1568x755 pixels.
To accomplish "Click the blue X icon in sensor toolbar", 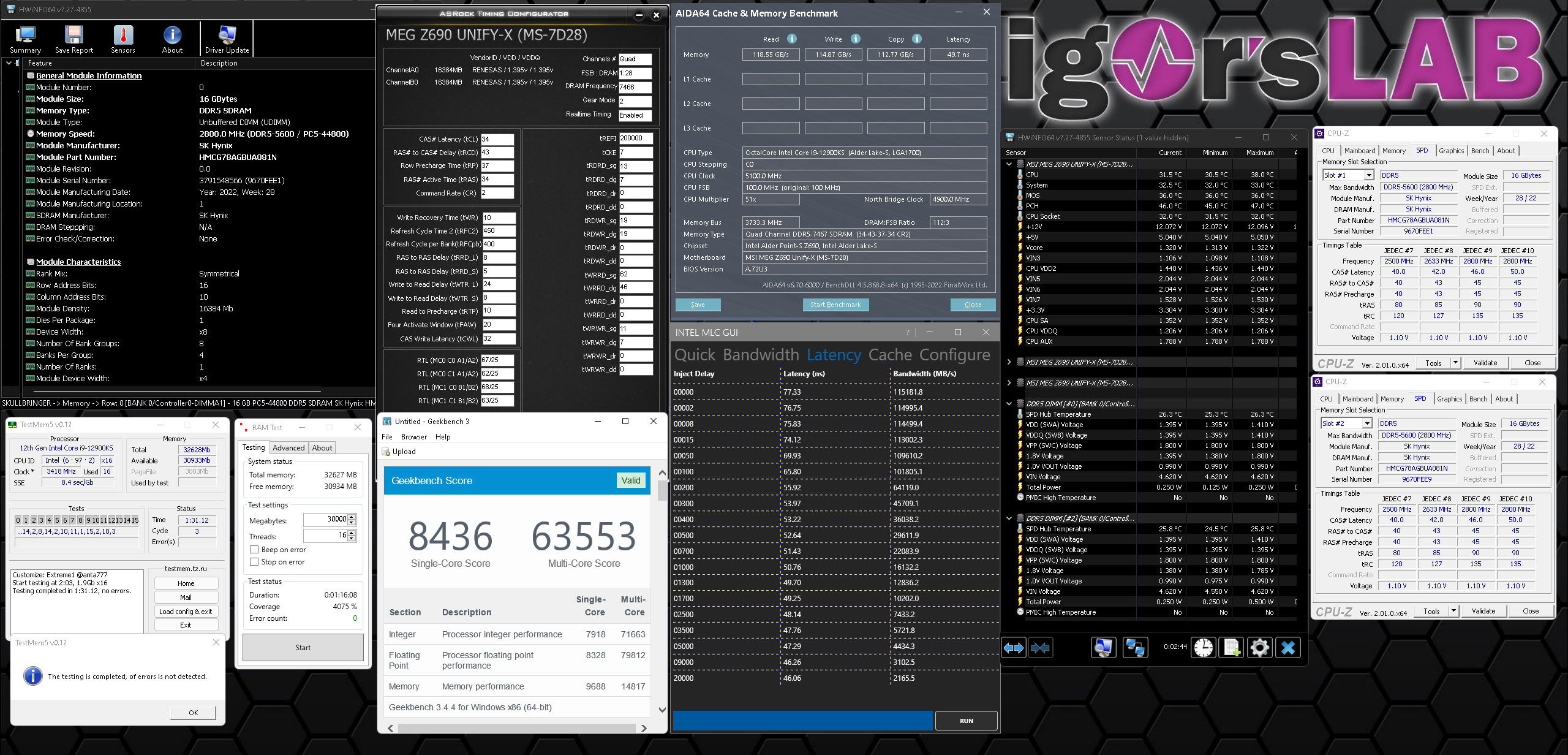I will [x=1288, y=648].
